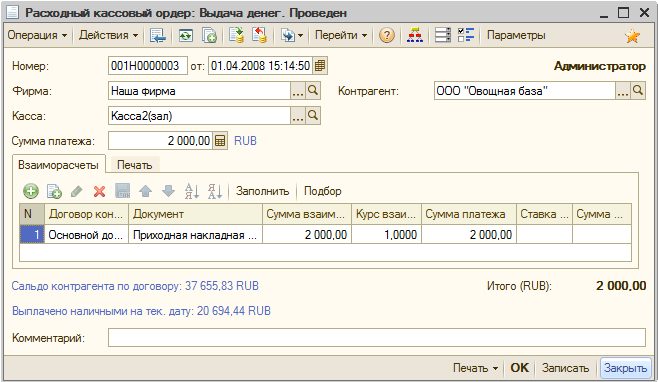The height and width of the screenshot is (382, 658).
Task: Select the Взаиморасчеты tab
Action: click(x=58, y=165)
